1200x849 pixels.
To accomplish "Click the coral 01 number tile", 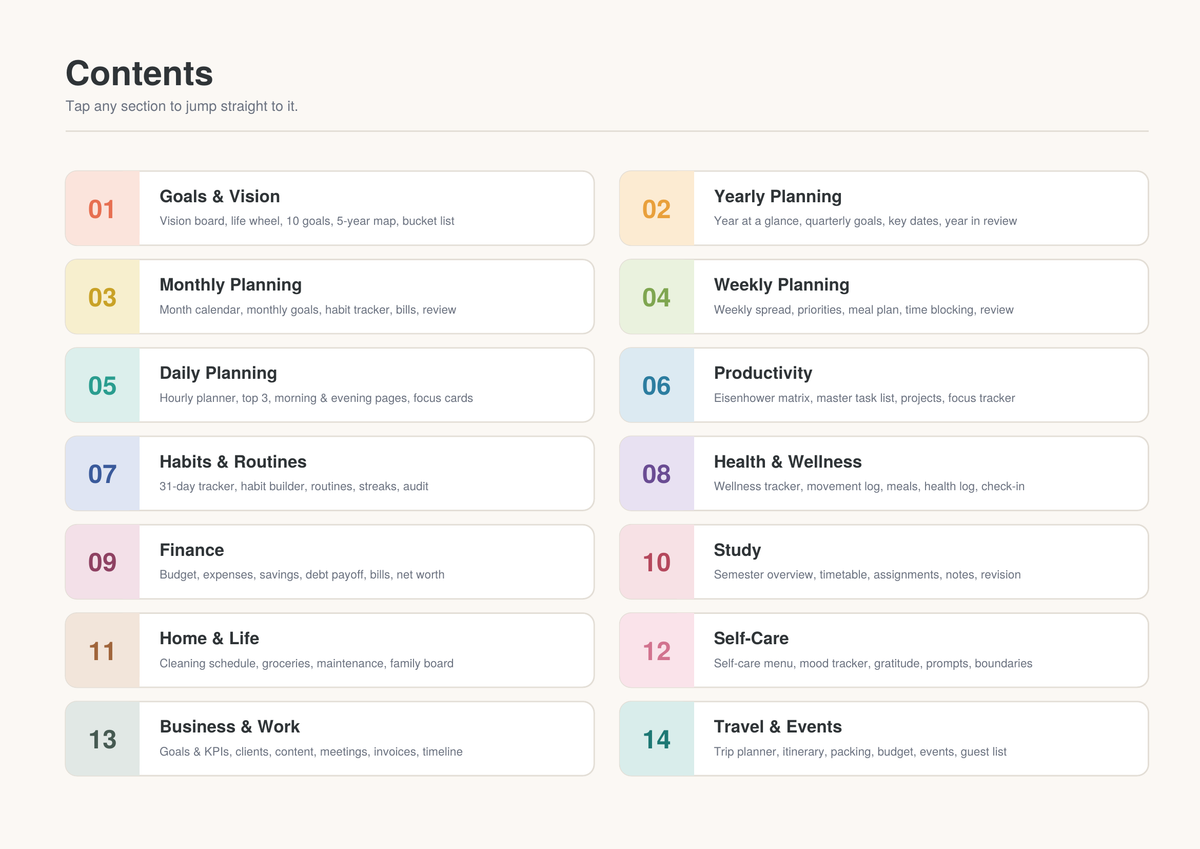I will [x=102, y=208].
